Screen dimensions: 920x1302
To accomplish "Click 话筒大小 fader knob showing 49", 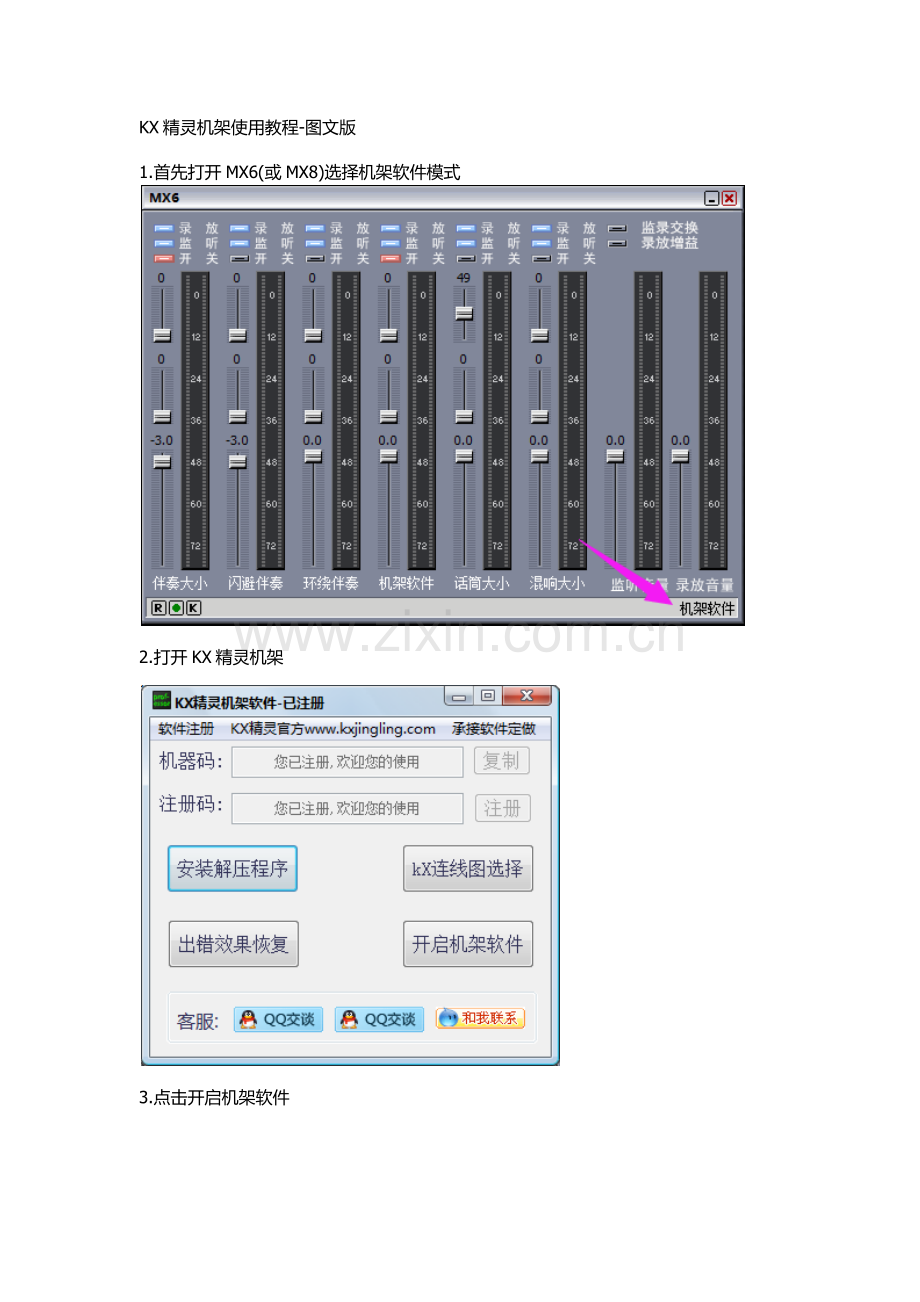I will (x=464, y=313).
